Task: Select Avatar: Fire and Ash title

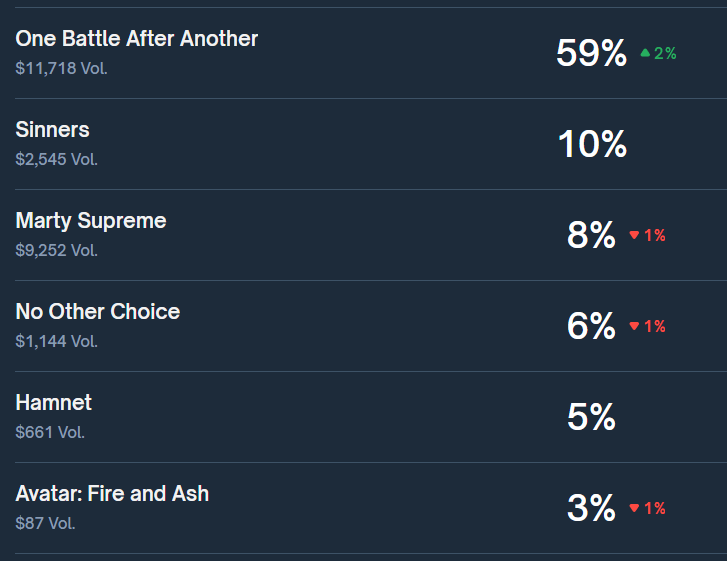Action: 112,494
